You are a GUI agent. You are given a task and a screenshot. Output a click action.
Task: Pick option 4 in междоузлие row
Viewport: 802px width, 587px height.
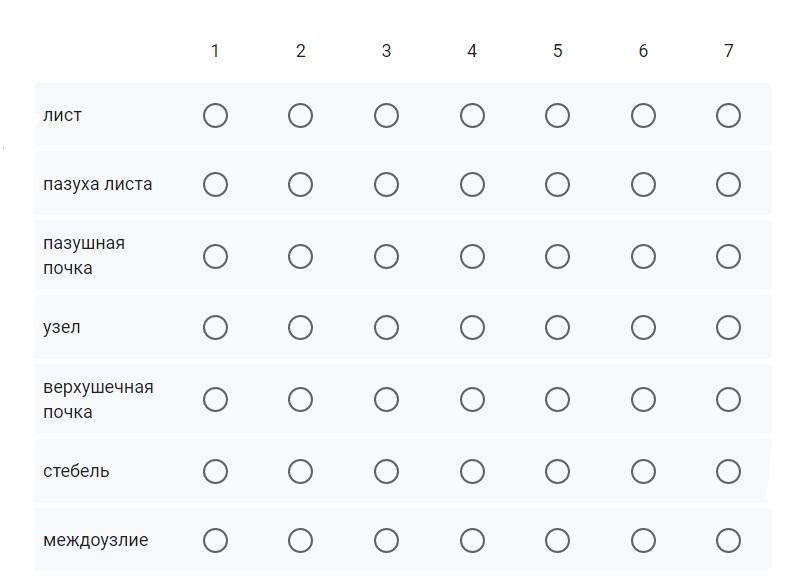(472, 541)
